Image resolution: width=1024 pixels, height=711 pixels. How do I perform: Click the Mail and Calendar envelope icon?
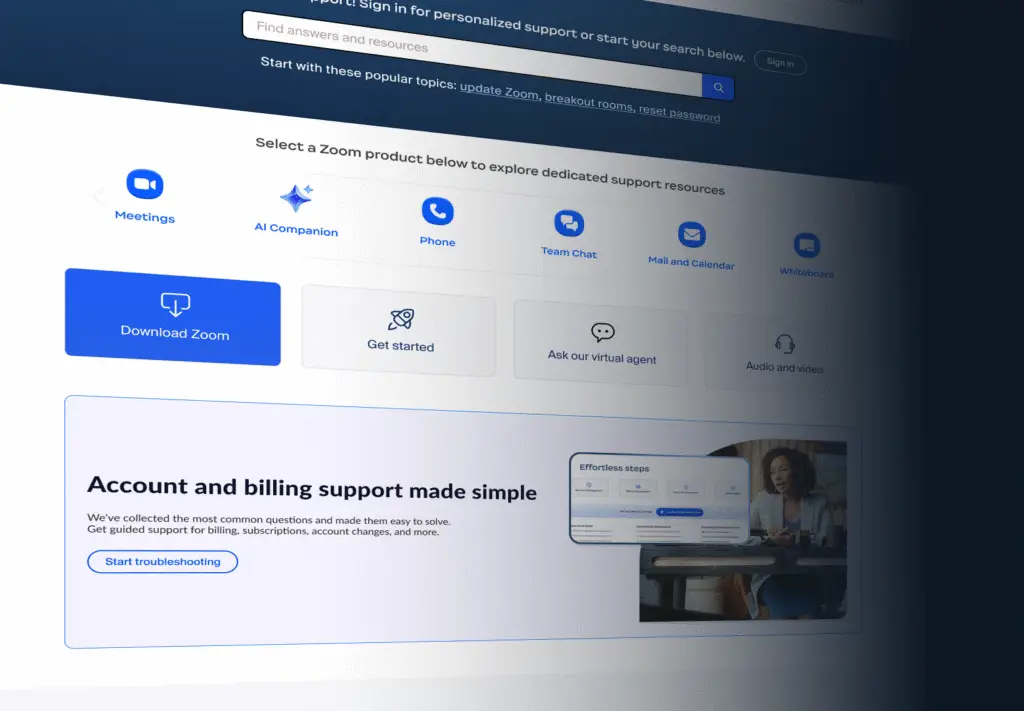(x=692, y=234)
